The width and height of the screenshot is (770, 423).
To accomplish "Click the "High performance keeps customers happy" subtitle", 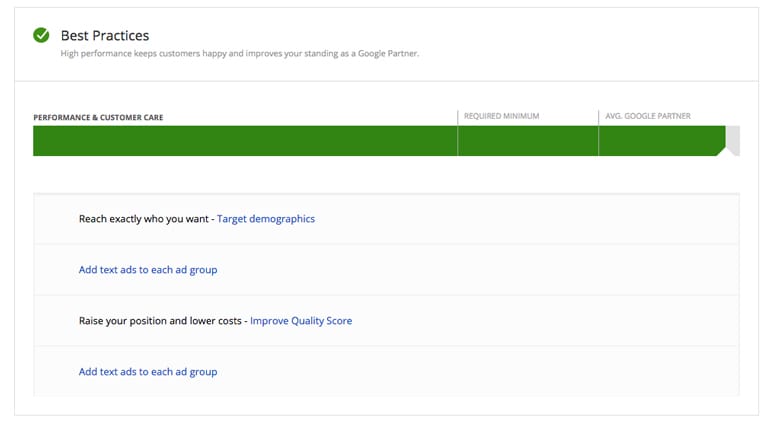I will tap(239, 54).
